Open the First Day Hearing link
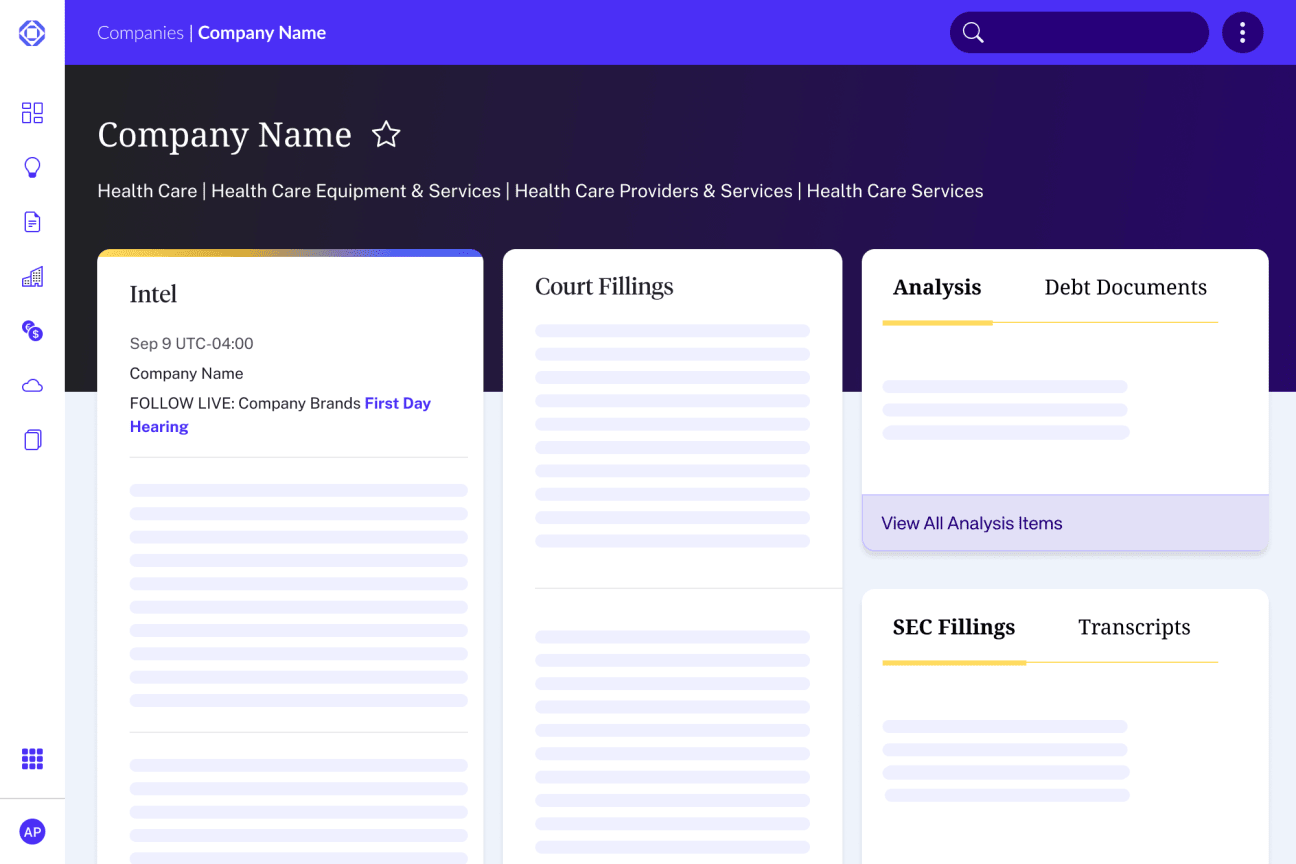Image resolution: width=1296 pixels, height=864 pixels. pyautogui.click(x=397, y=403)
